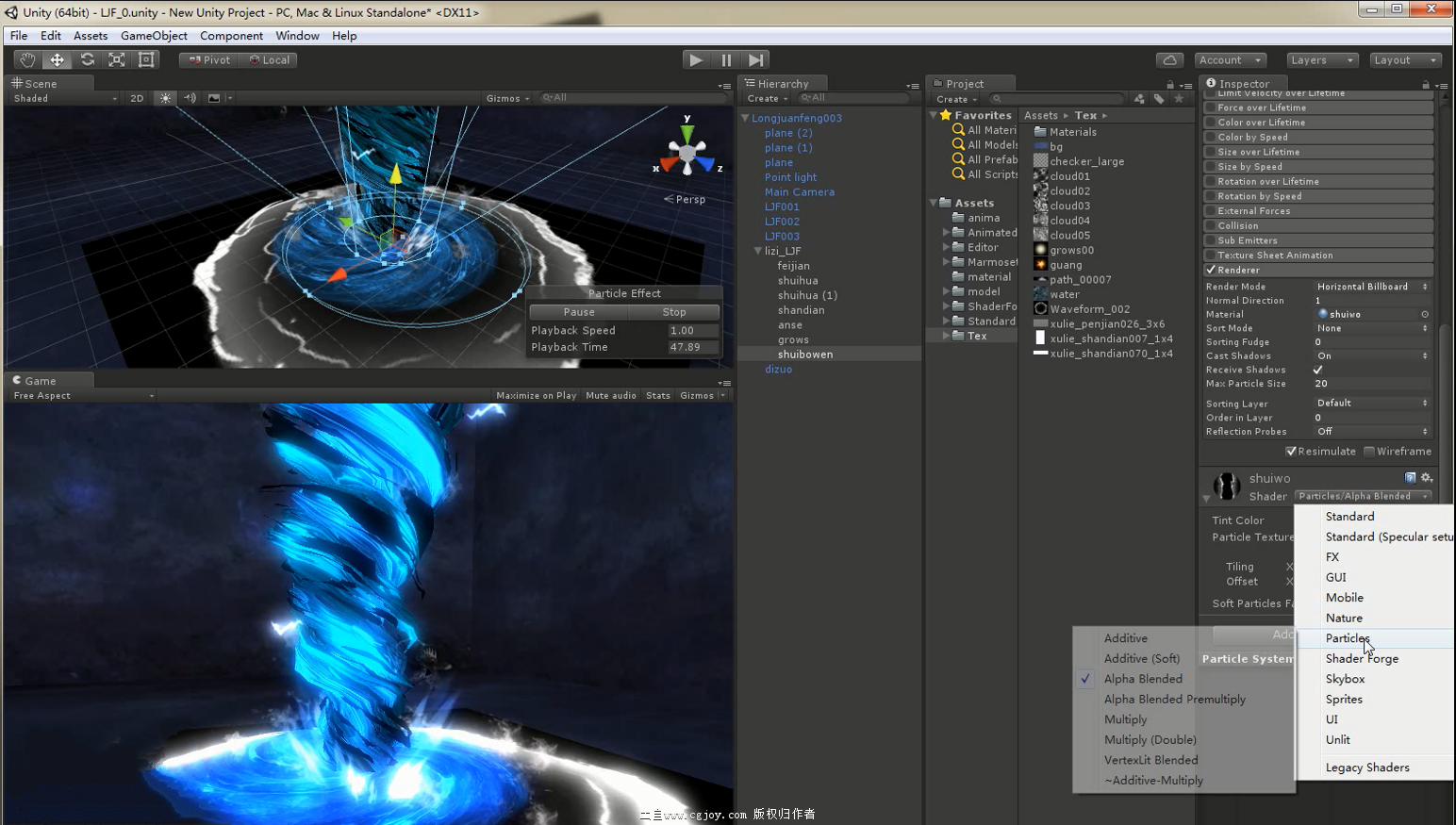Click the save search star icon
The image size is (1456, 825).
(1179, 98)
